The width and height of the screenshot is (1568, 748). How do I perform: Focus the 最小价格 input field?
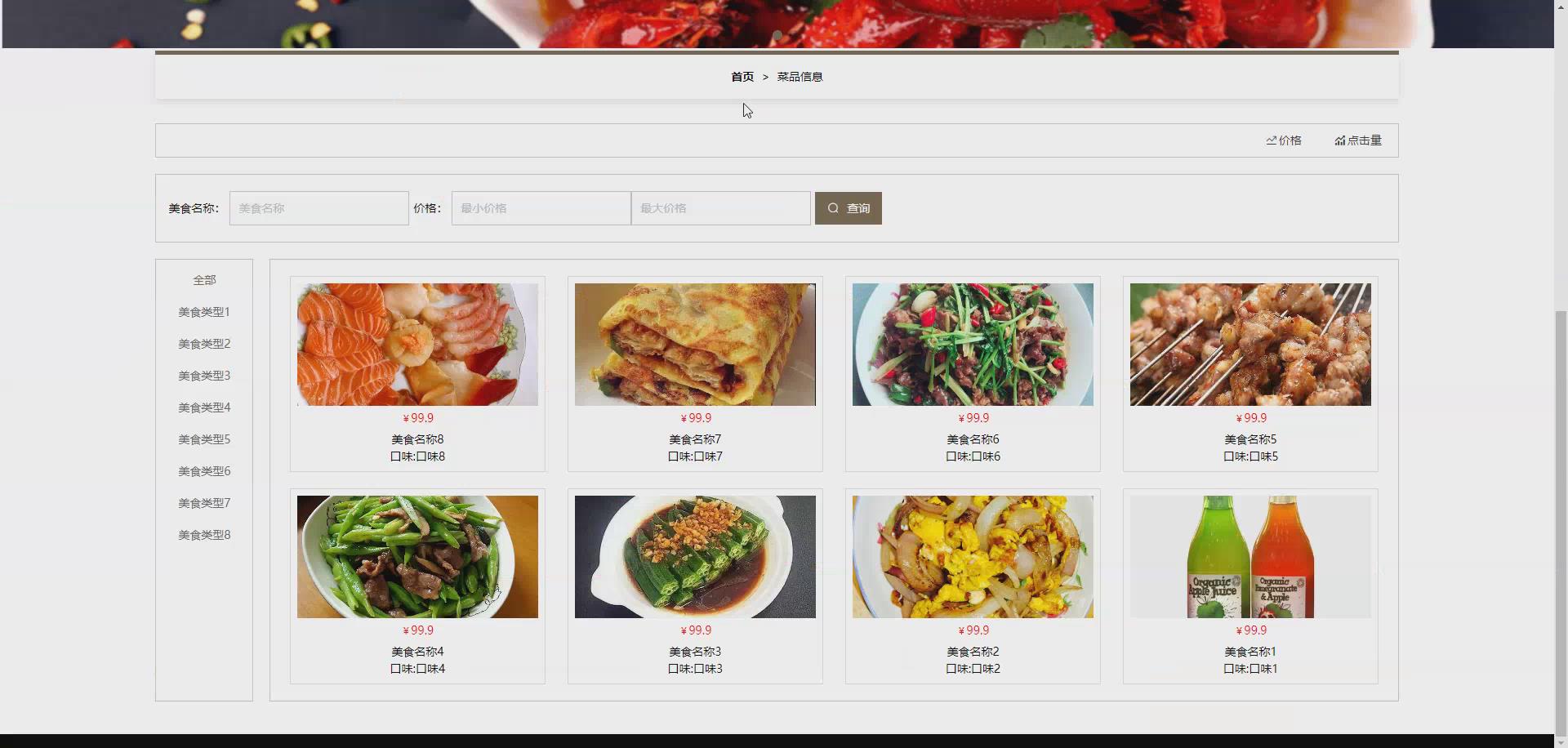pyautogui.click(x=541, y=208)
